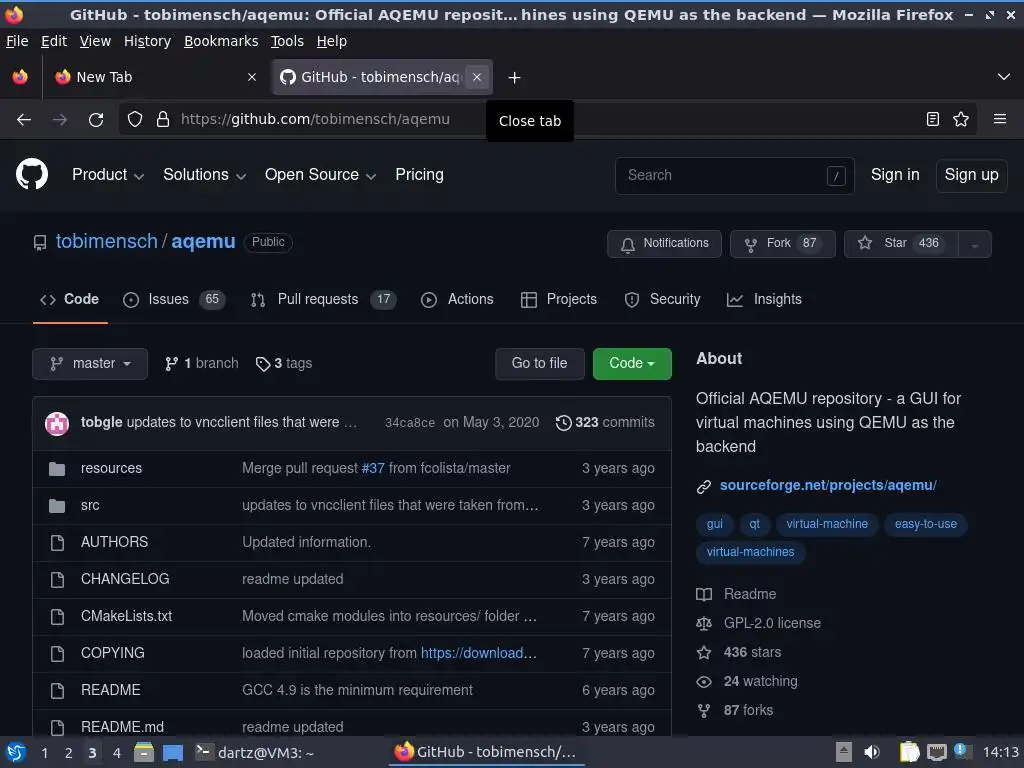Screen dimensions: 1024x768
Task: Click the virtual-machine topic tag
Action: [x=827, y=524]
